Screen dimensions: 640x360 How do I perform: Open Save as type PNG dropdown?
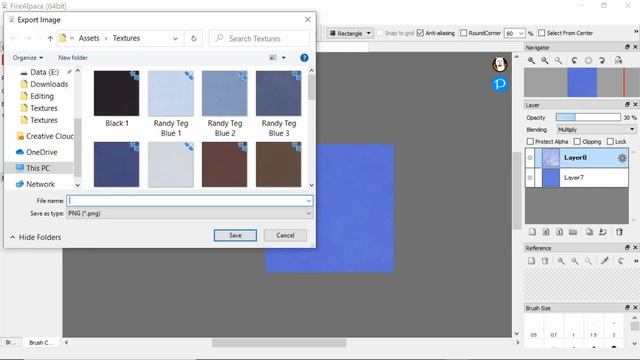point(190,213)
